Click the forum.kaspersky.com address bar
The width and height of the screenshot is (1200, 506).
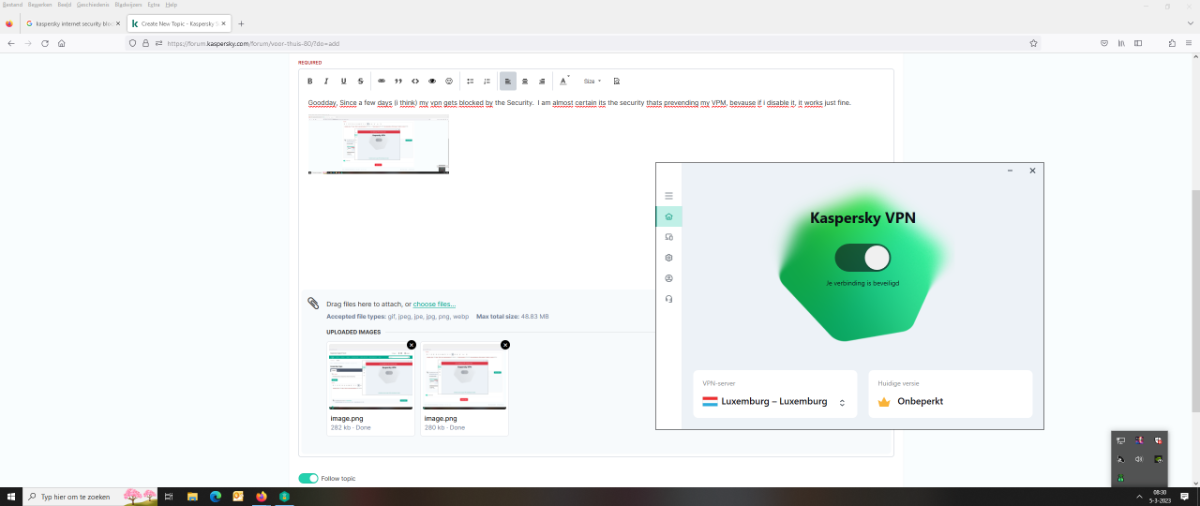585,43
